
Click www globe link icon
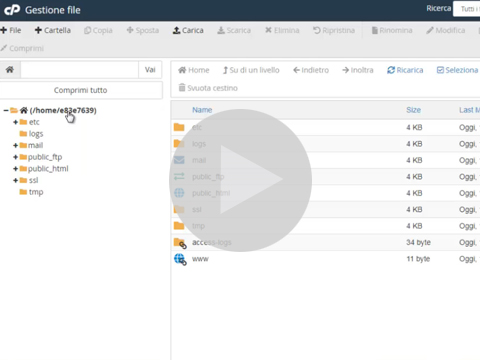pyautogui.click(x=180, y=259)
